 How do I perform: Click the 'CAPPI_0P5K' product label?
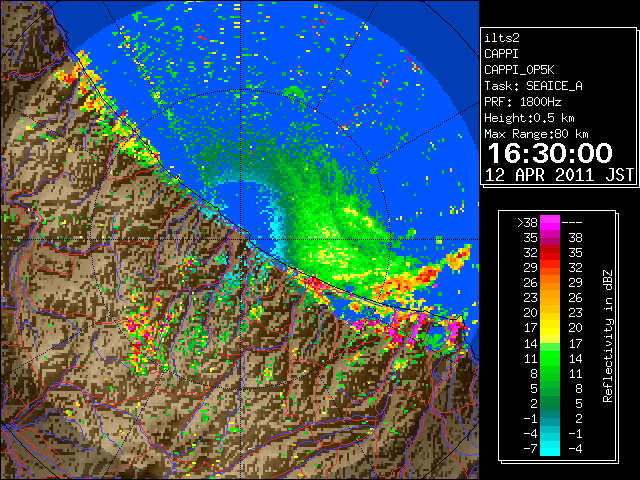519,70
